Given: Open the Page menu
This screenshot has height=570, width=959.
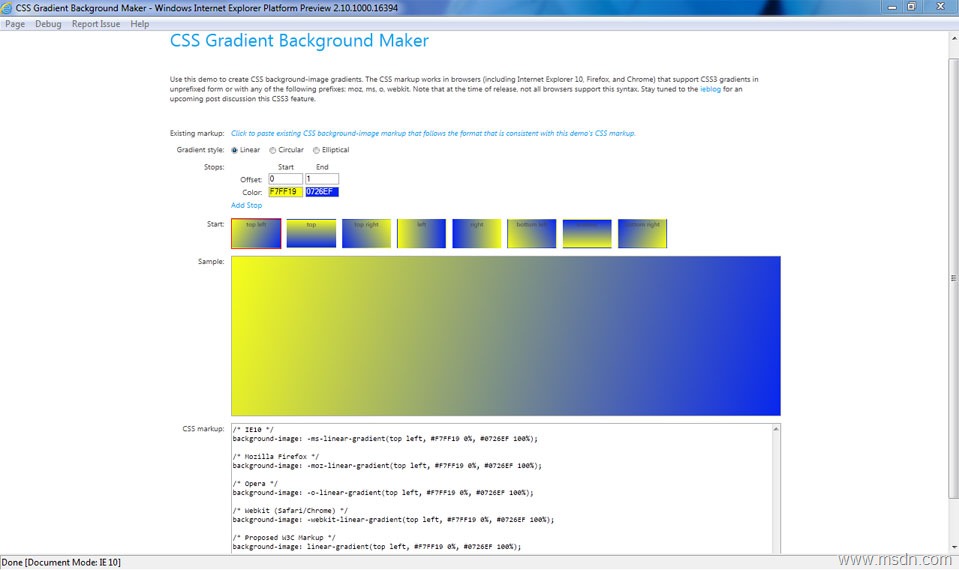Looking at the screenshot, I should pos(15,24).
